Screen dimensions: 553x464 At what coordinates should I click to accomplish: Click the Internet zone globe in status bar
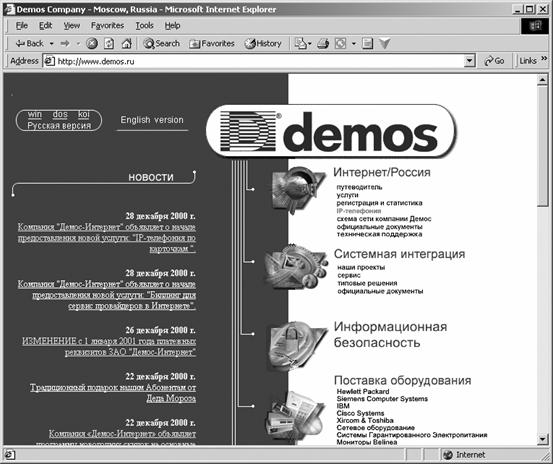[448, 455]
